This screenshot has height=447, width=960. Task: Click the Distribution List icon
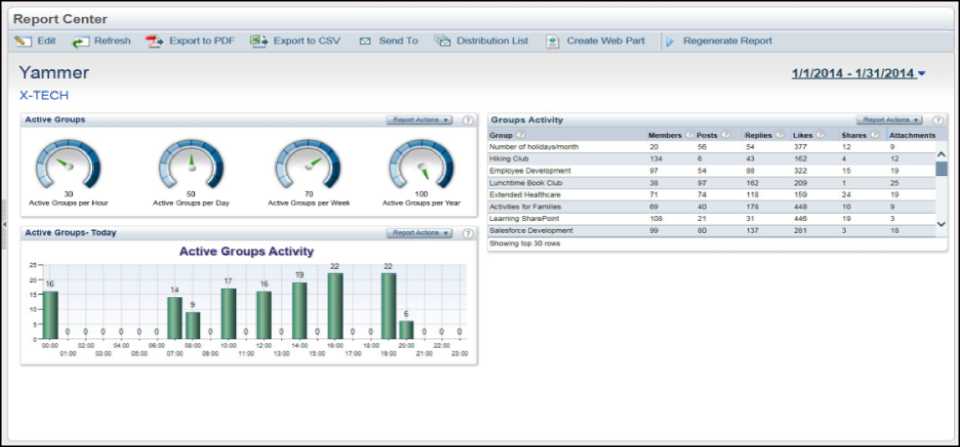(443, 41)
